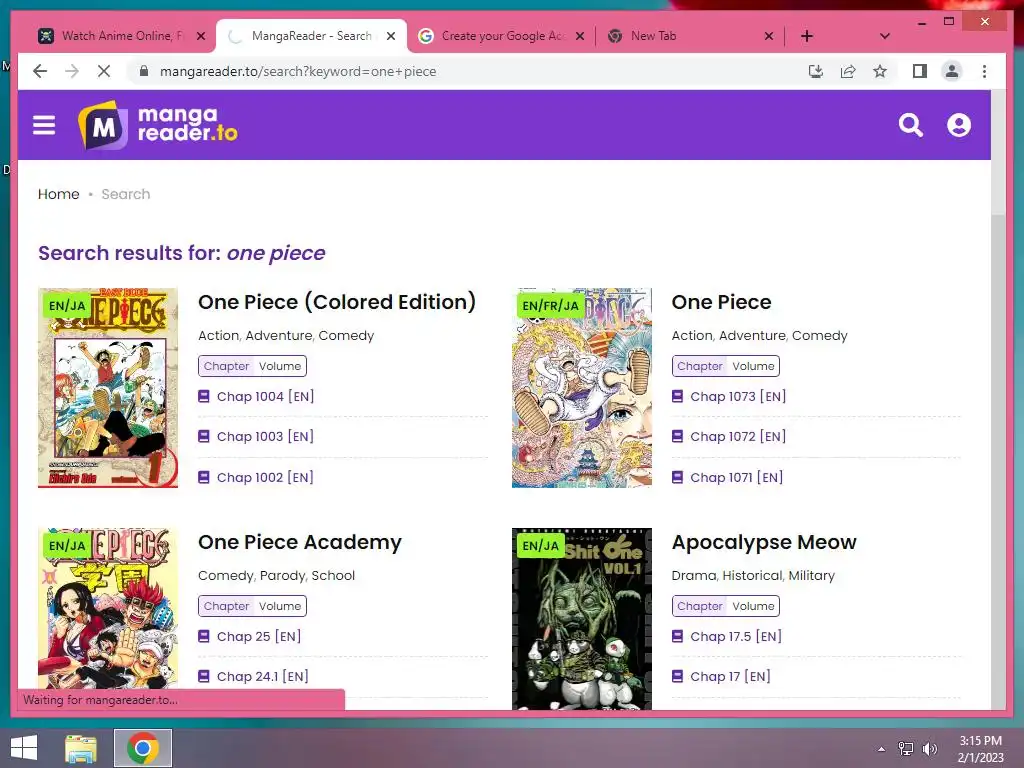The height and width of the screenshot is (768, 1024).
Task: Open File Explorer from the taskbar
Action: [81, 748]
